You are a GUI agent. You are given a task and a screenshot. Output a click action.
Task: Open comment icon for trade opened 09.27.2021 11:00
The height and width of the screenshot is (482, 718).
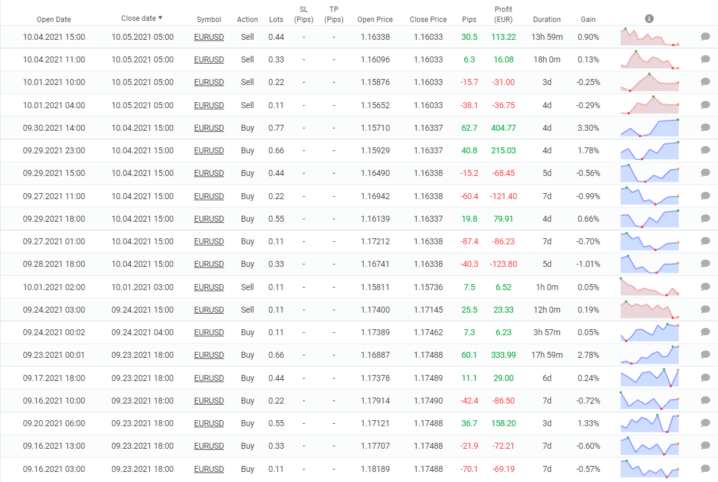click(705, 195)
